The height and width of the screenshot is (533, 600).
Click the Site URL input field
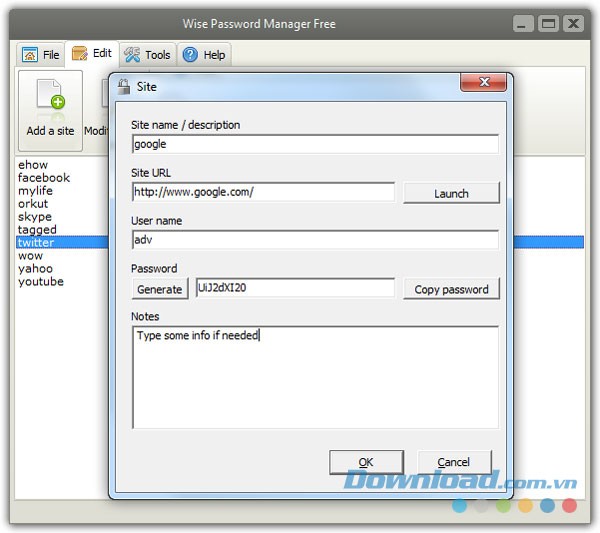(263, 192)
